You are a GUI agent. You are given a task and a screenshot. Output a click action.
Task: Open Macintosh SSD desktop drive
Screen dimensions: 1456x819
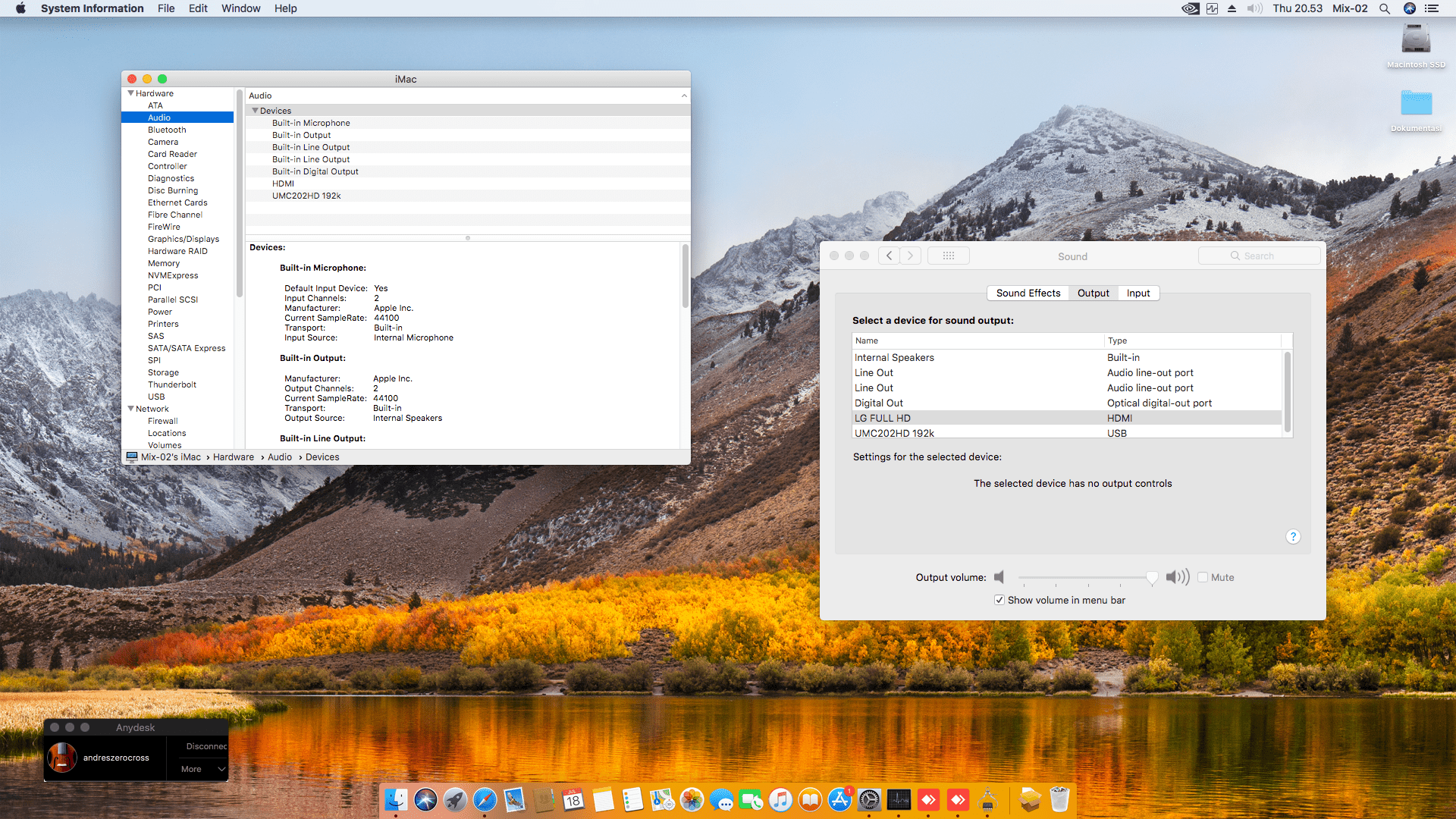pyautogui.click(x=1416, y=39)
